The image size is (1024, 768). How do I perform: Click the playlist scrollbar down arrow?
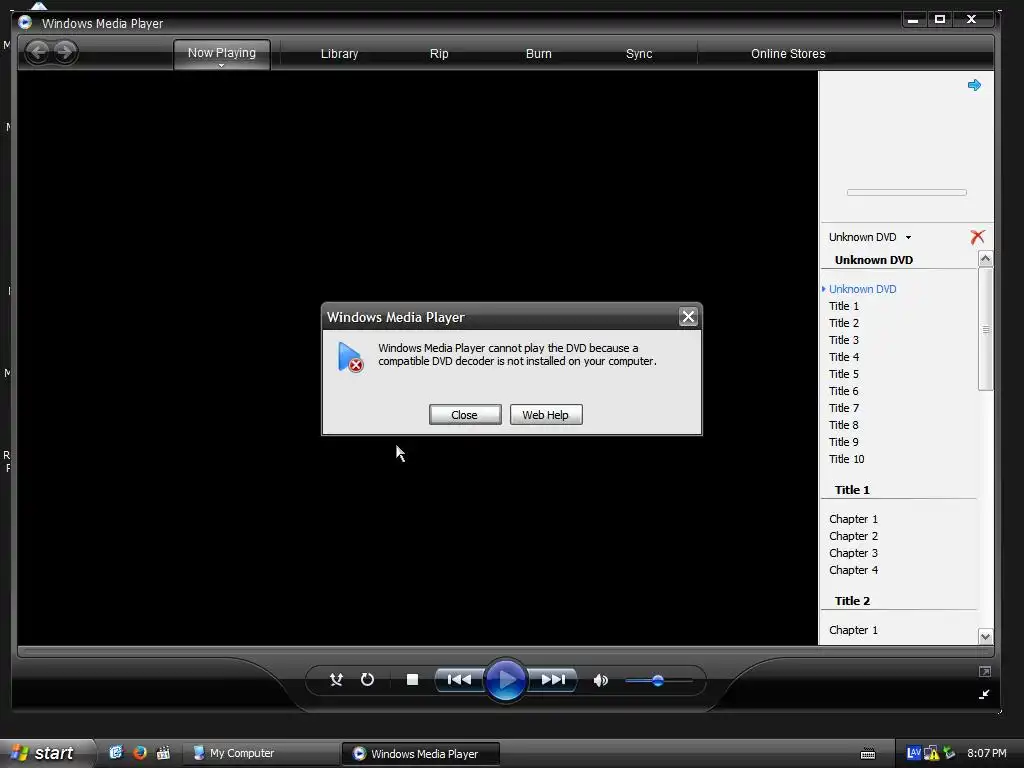tap(985, 636)
